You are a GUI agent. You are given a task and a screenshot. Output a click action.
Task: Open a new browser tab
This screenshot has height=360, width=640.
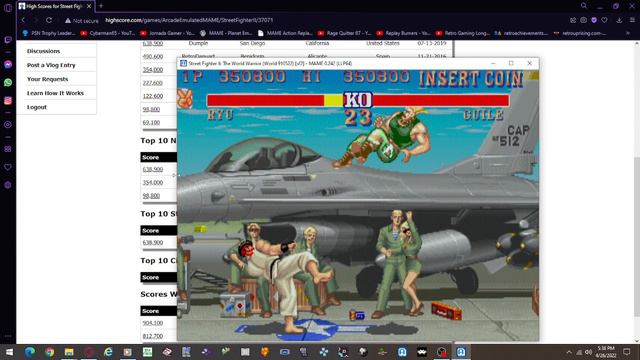click(x=101, y=6)
